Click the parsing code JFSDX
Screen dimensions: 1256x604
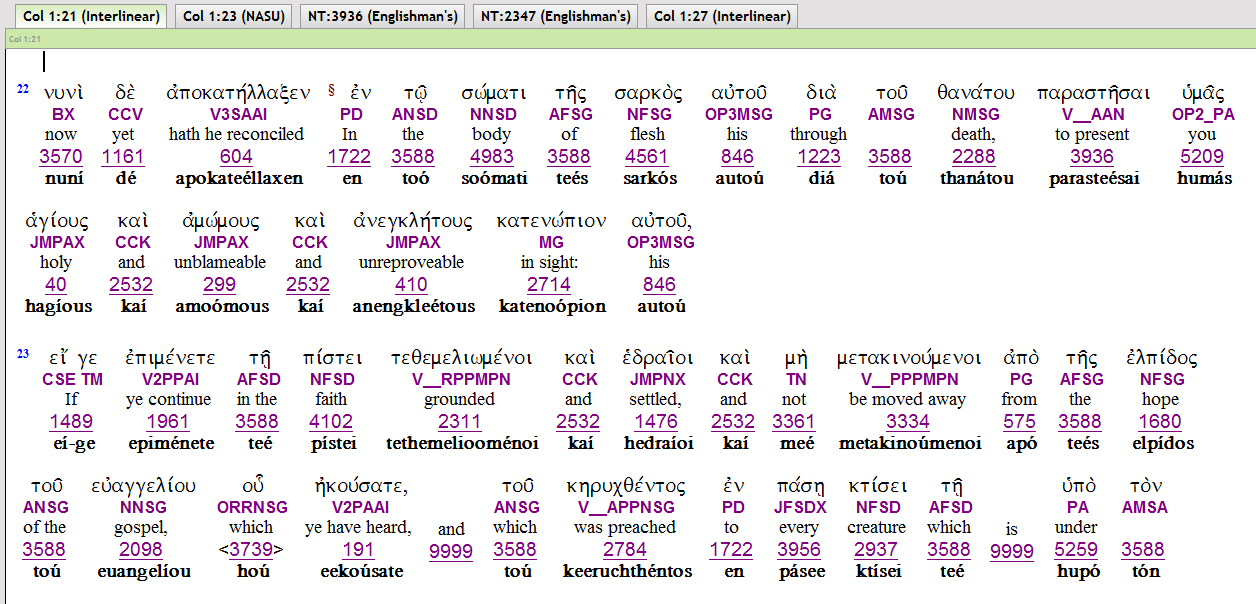[799, 507]
